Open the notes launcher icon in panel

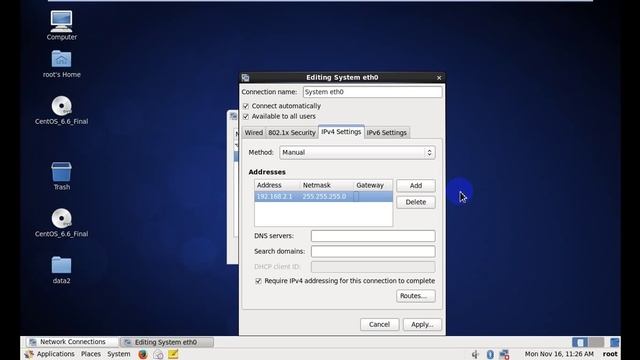[x=173, y=354]
